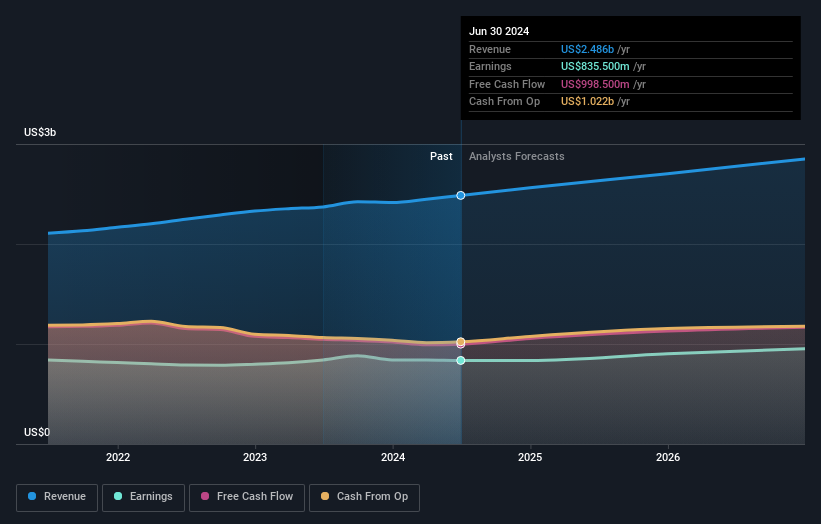
Task: Toggle the Free Cash Flow legend button
Action: (247, 497)
